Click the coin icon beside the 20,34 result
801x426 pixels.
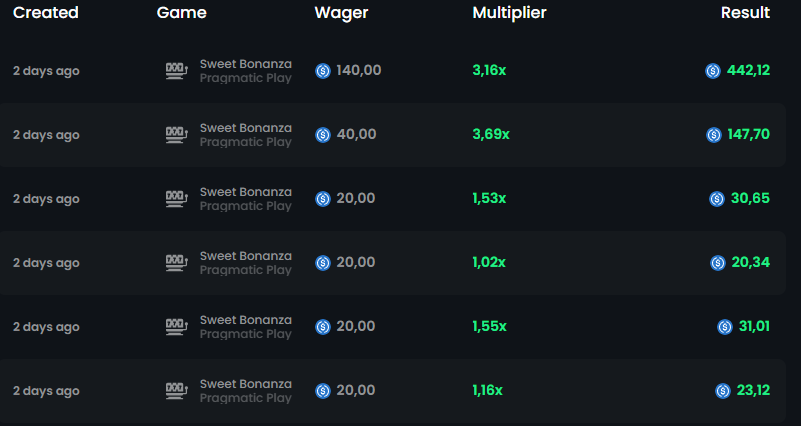(718, 263)
